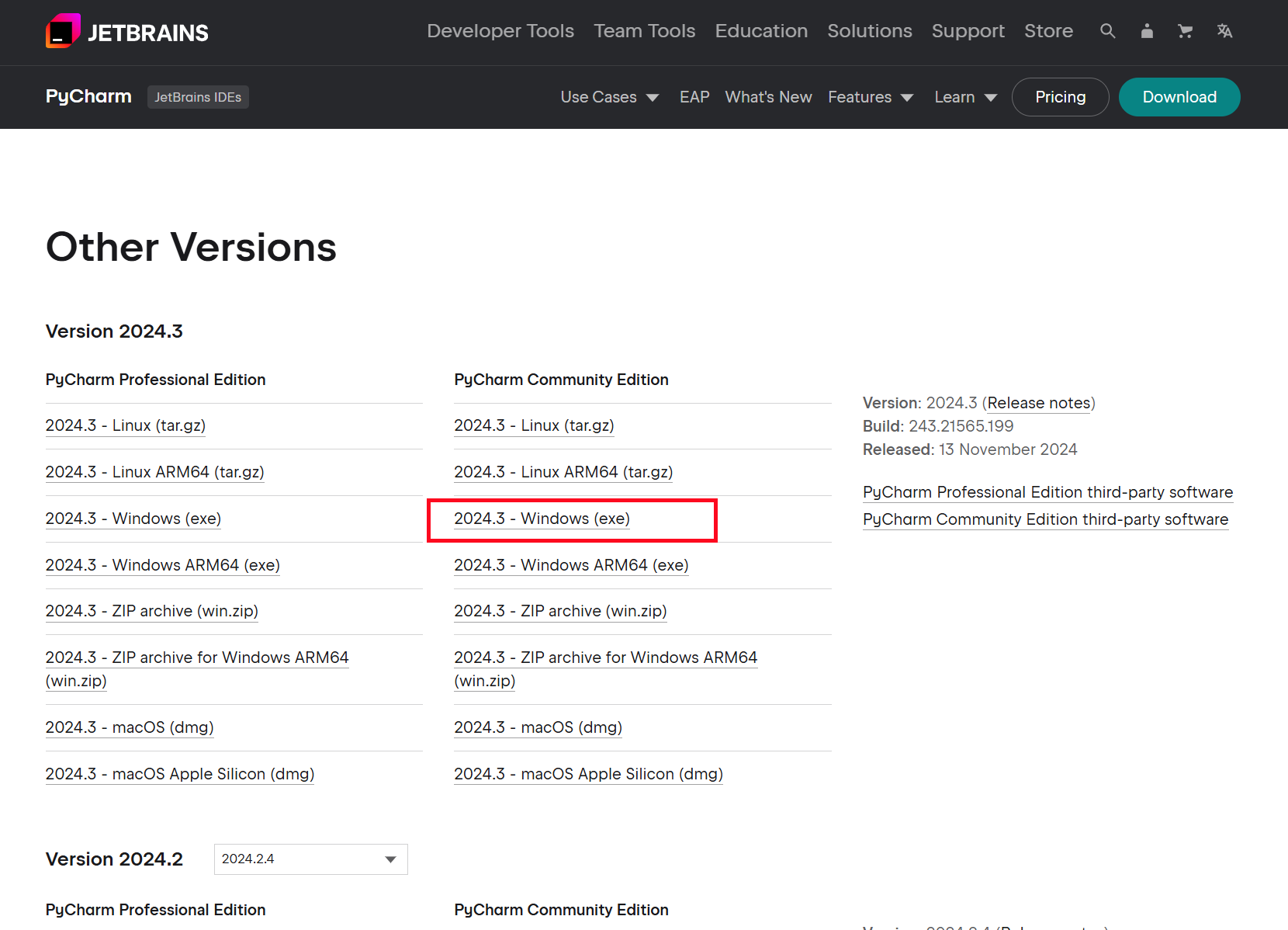Screen dimensions: 1288x930
Task: Click the Pricing button
Action: (x=1061, y=97)
